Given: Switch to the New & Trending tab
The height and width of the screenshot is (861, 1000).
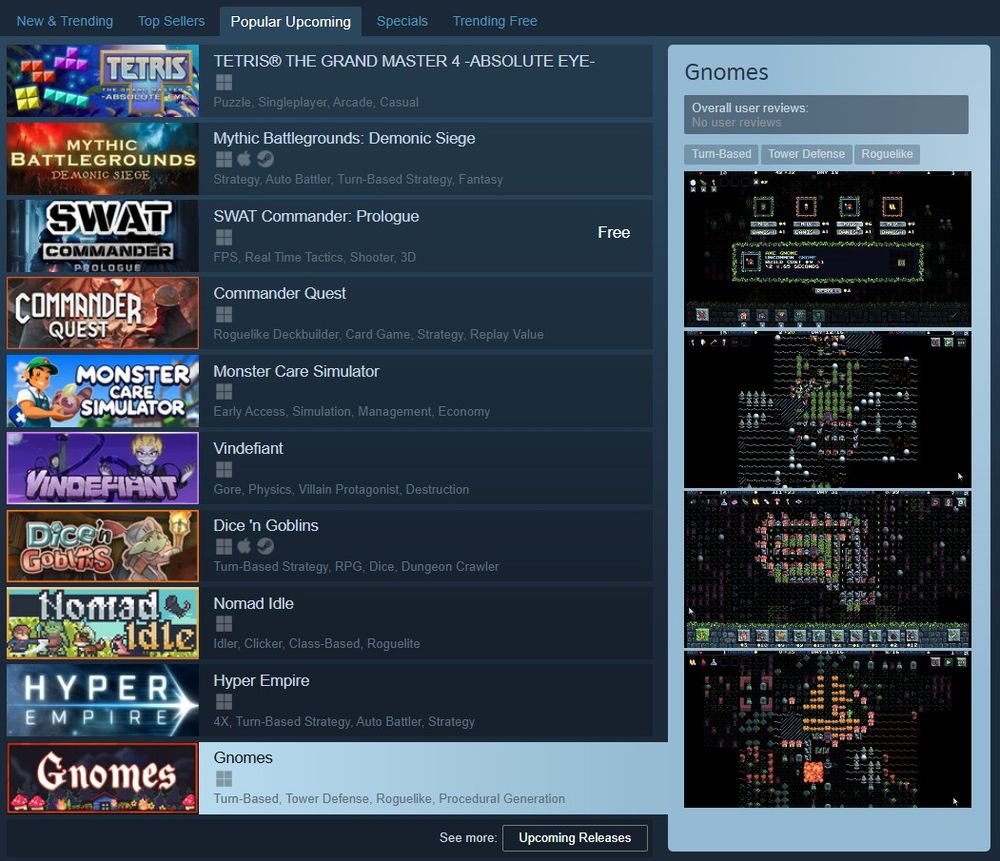Looking at the screenshot, I should (64, 21).
